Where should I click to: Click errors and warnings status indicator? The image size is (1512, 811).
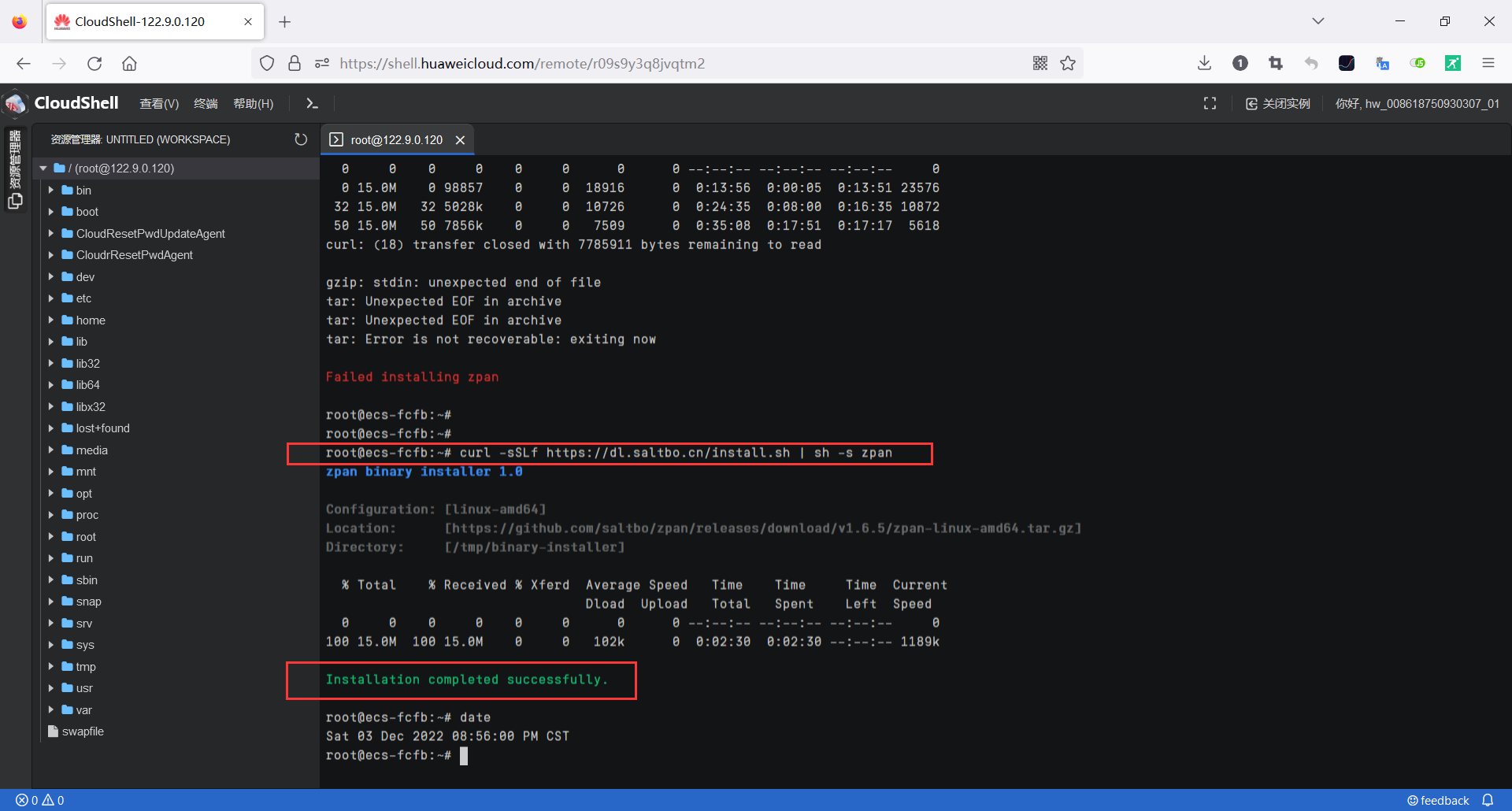(40, 800)
